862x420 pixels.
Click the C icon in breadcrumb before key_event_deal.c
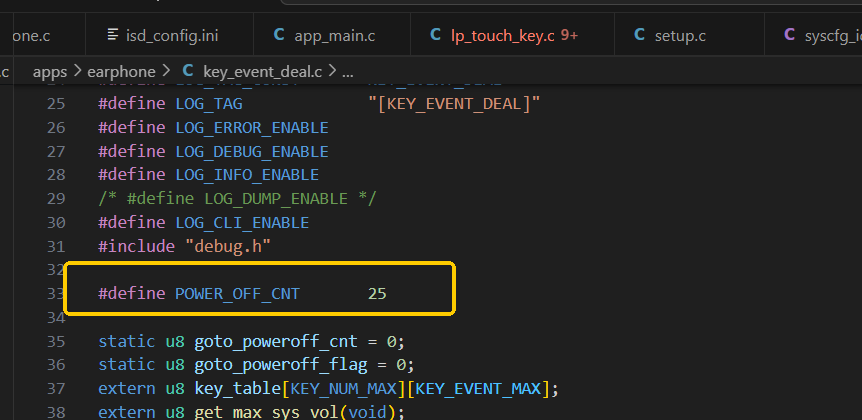(188, 71)
